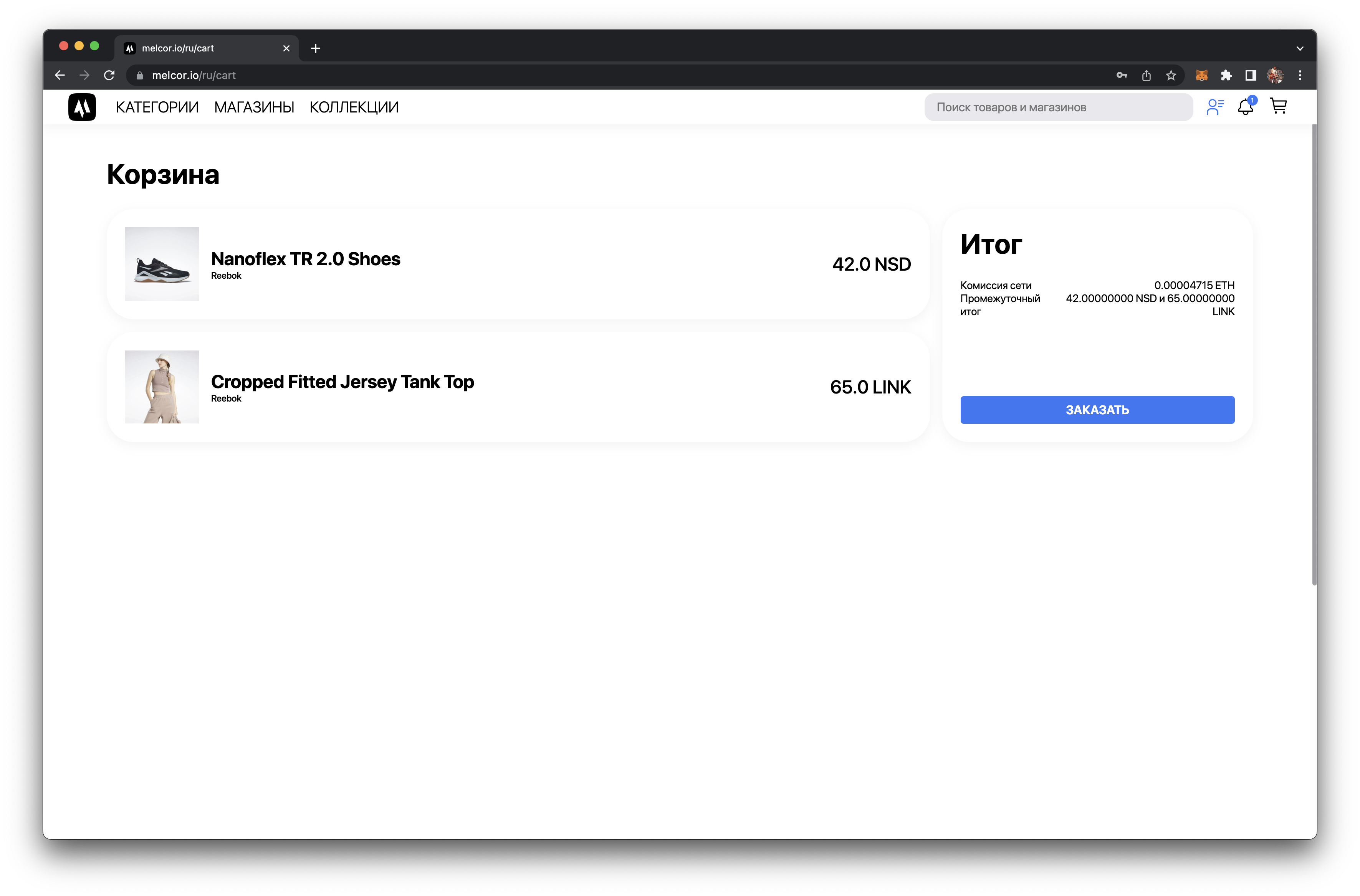
Task: Click the Комиссия сети label
Action: point(996,285)
